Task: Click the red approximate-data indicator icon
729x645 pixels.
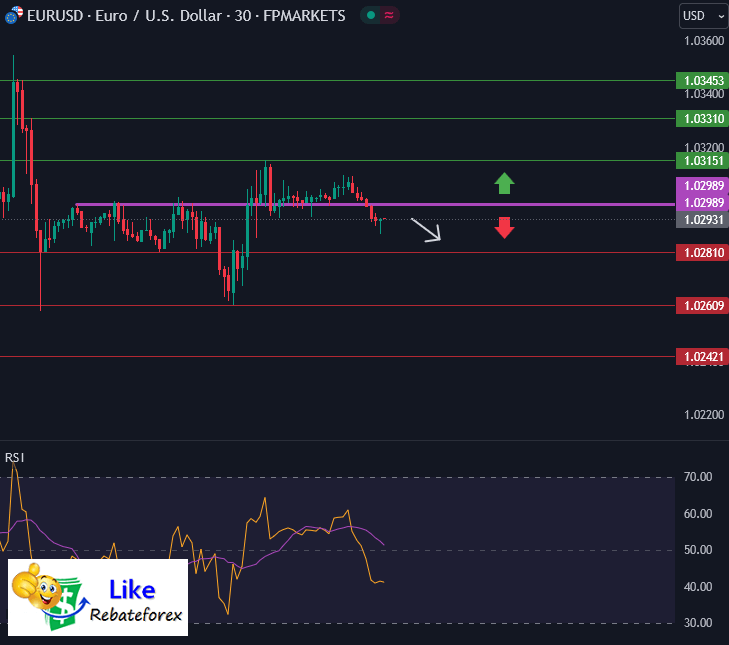Action: tap(389, 15)
